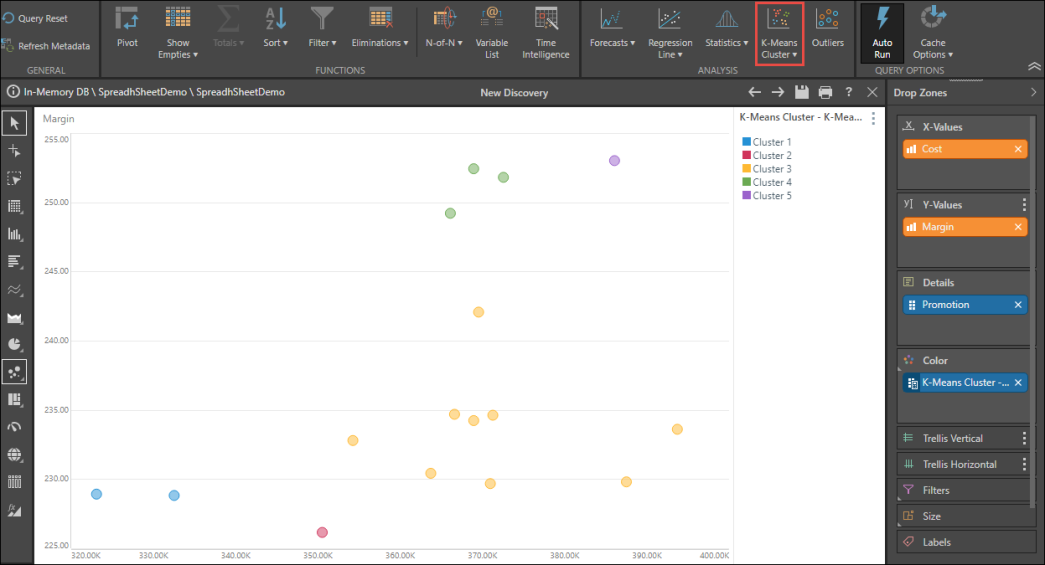Click the print icon in header
The image size is (1045, 565).
click(825, 92)
